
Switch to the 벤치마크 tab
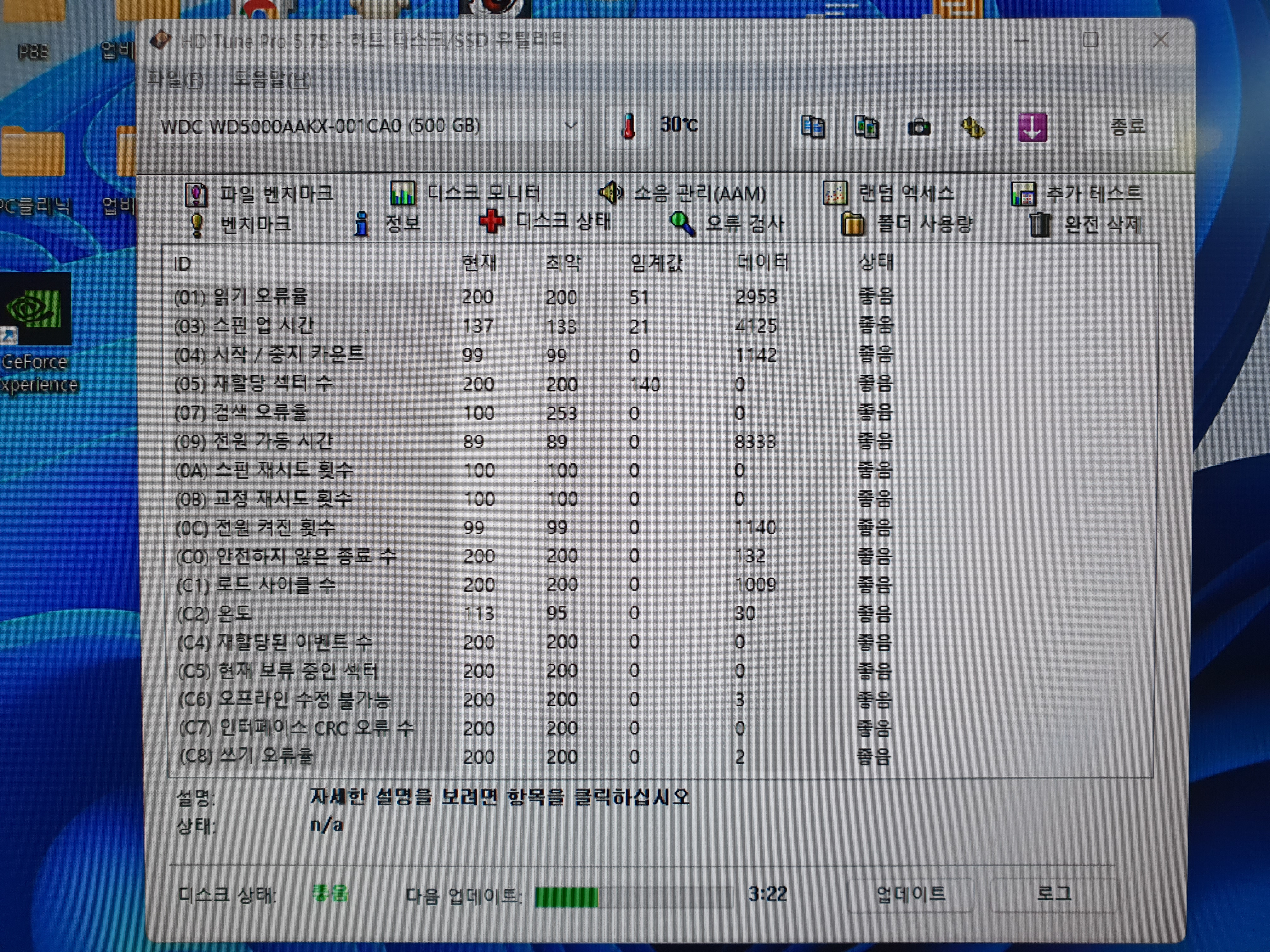[x=240, y=224]
